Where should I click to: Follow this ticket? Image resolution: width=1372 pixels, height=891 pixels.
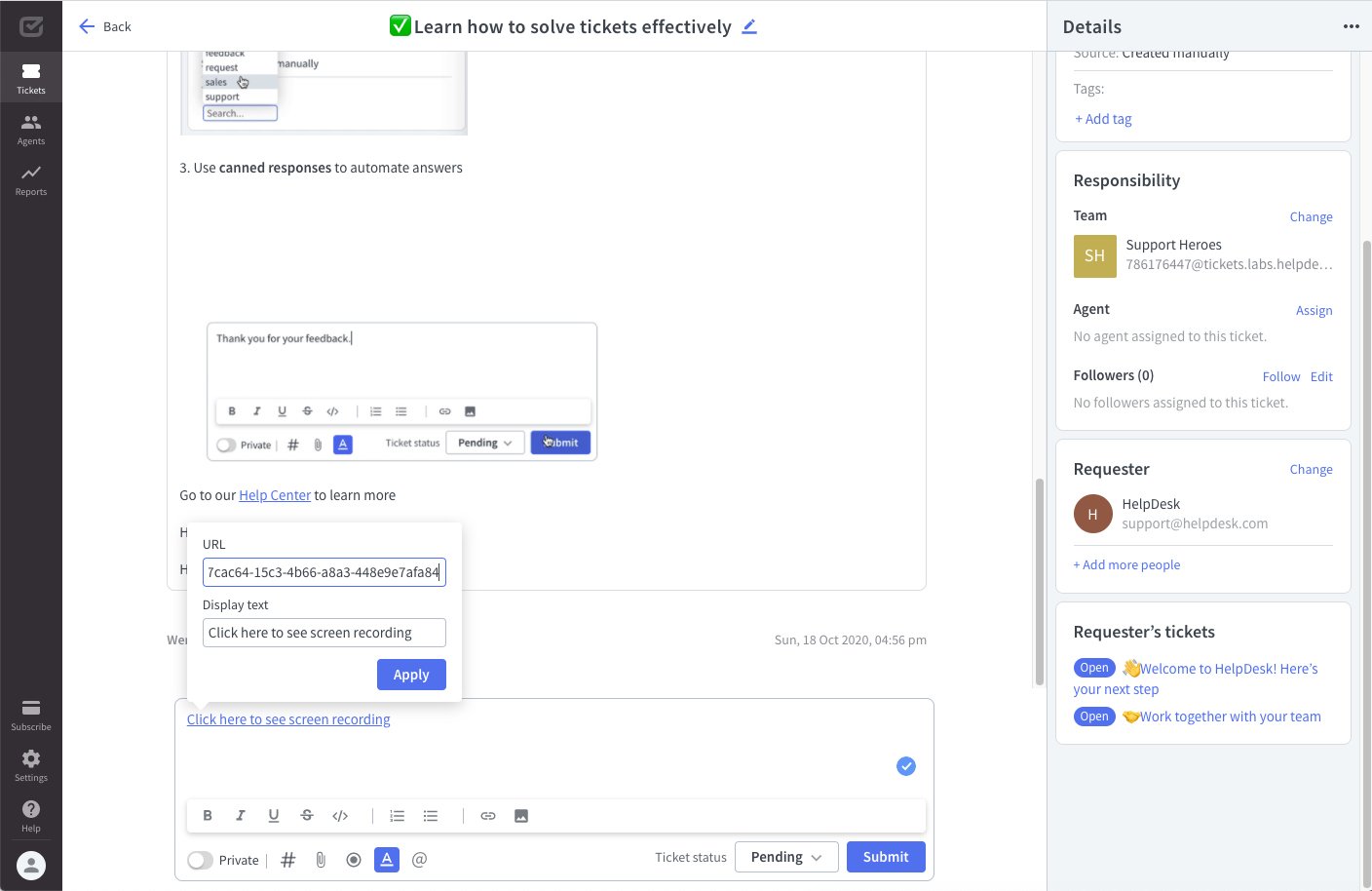[x=1281, y=377]
